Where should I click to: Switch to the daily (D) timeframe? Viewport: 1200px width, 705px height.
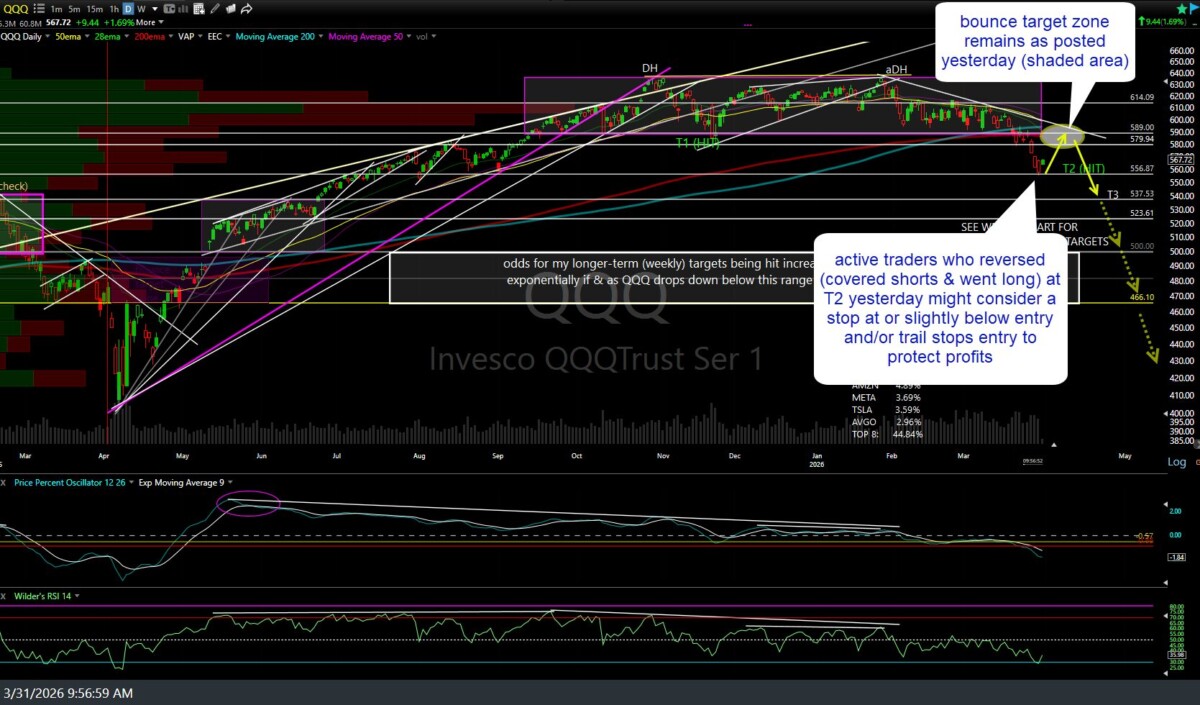(x=128, y=9)
